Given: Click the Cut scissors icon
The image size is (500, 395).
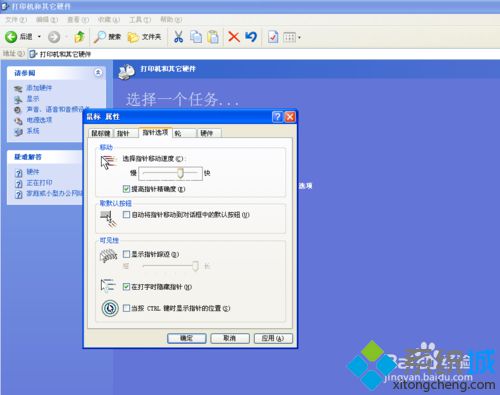Looking at the screenshot, I should coord(179,37).
